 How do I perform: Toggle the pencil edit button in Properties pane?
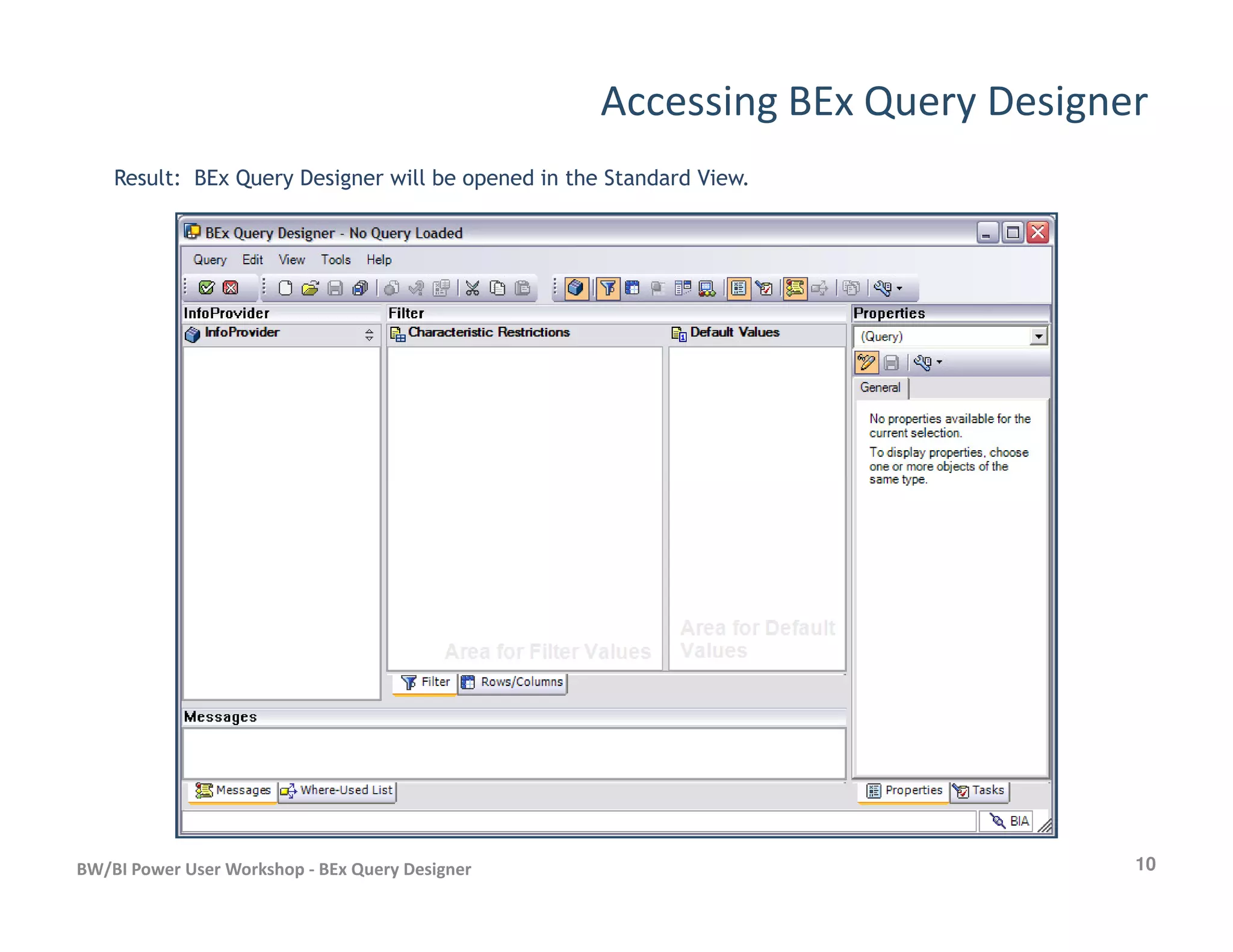(x=867, y=363)
